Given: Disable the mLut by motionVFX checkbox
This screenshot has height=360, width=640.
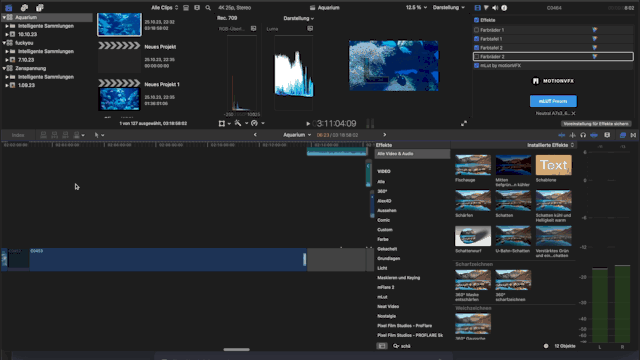Looking at the screenshot, I should click(476, 65).
